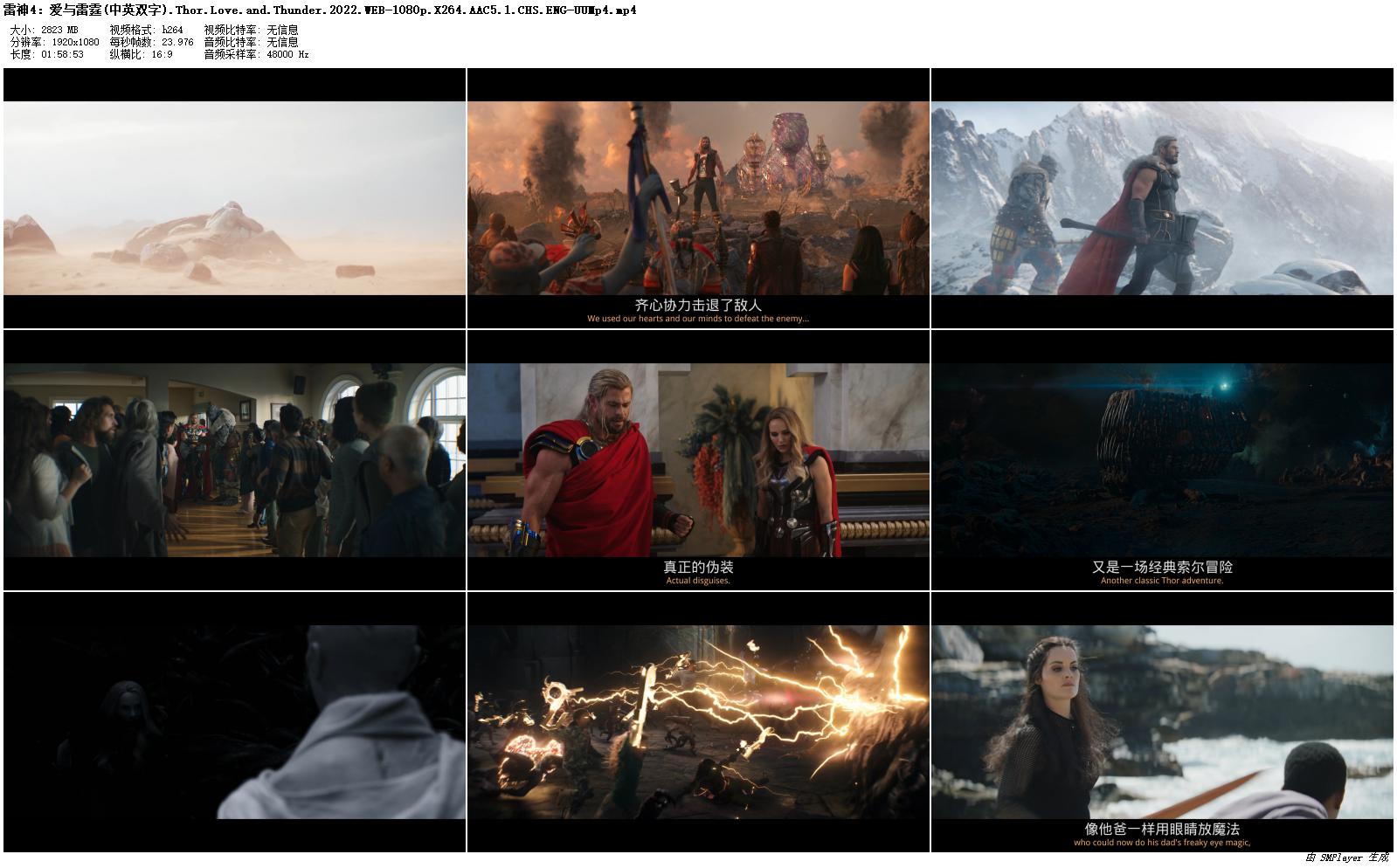
Task: Click the '每秒帧数: 23.976' frame rate text
Action: click(151, 42)
